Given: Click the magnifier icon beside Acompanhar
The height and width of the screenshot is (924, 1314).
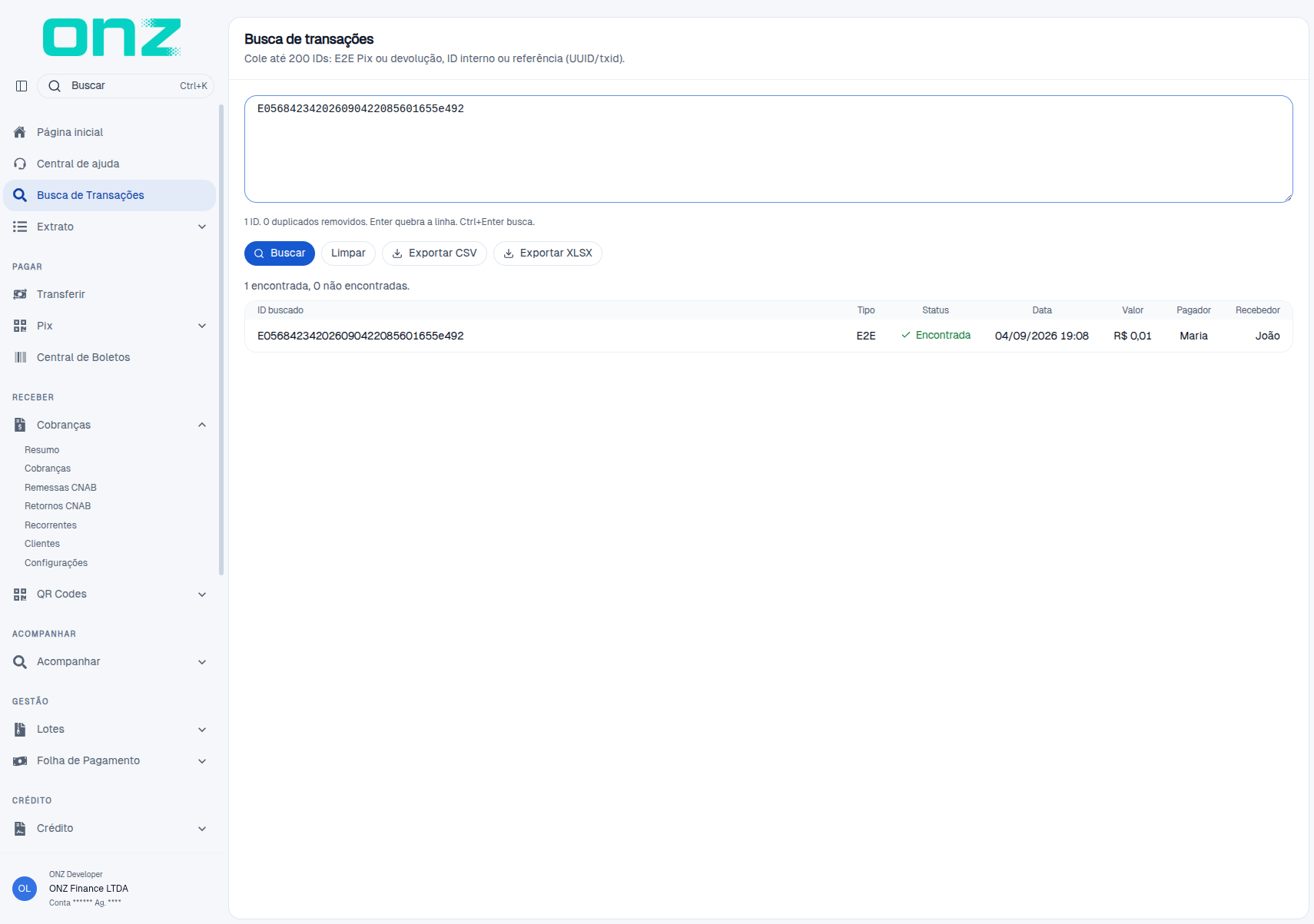Looking at the screenshot, I should coord(20,661).
